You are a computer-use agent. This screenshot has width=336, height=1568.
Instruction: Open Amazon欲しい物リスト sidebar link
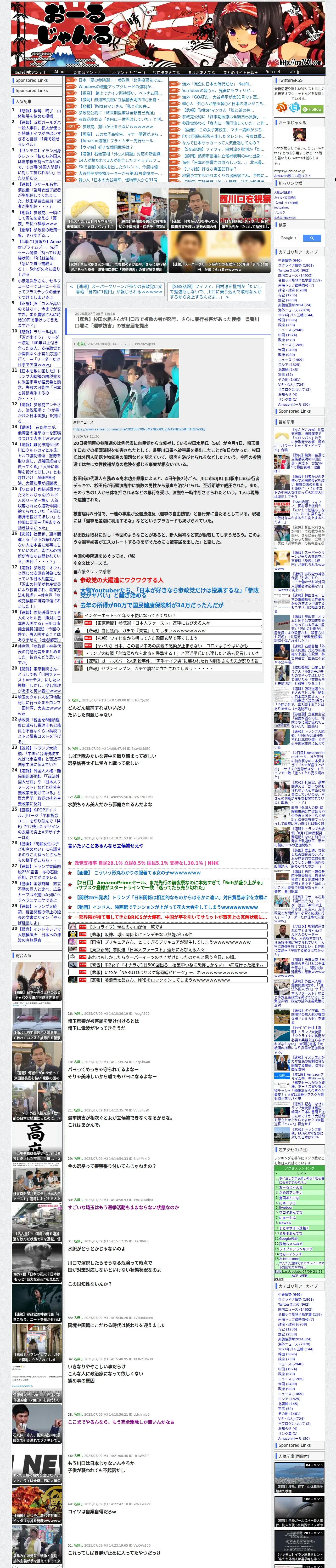(x=293, y=175)
